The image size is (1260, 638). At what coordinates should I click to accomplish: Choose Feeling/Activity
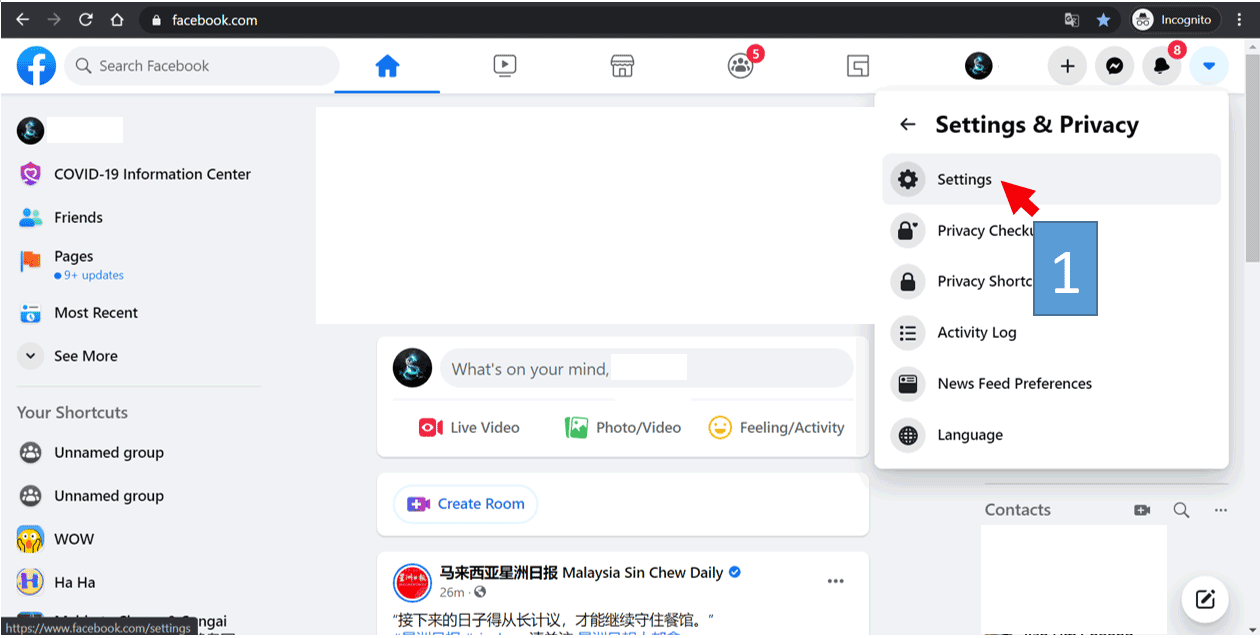[x=776, y=427]
